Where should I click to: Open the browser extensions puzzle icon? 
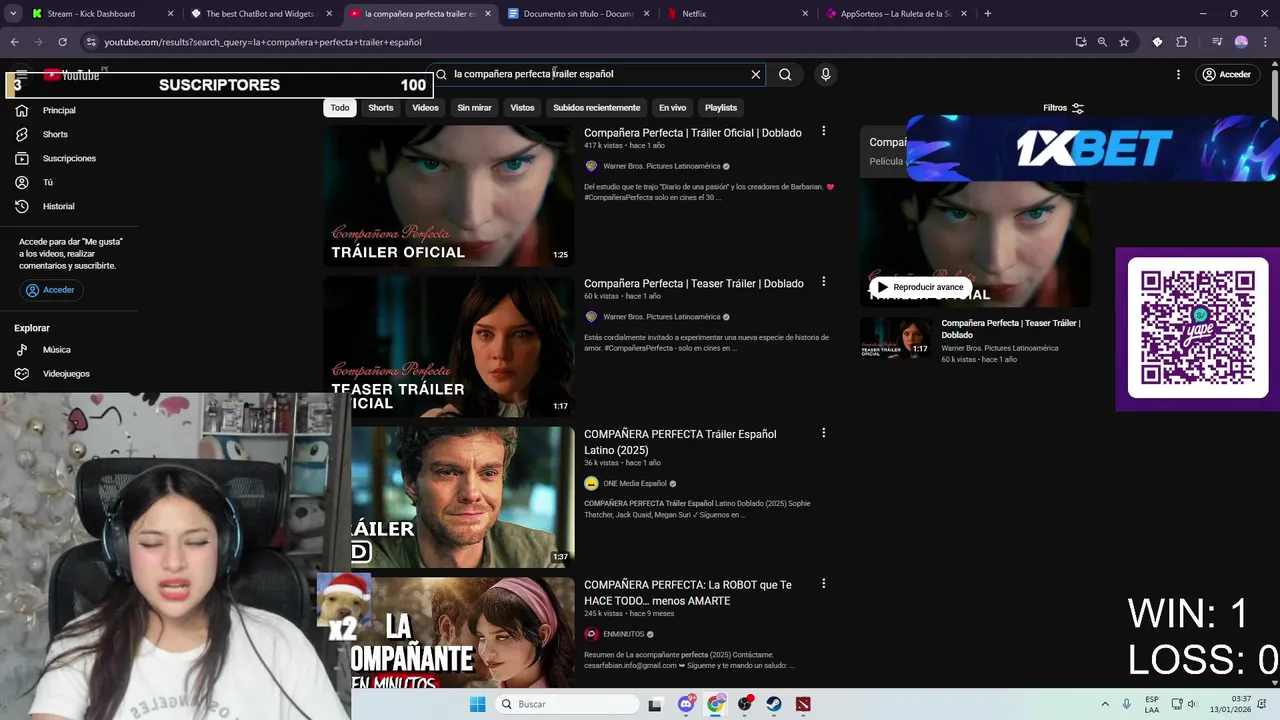1181,42
